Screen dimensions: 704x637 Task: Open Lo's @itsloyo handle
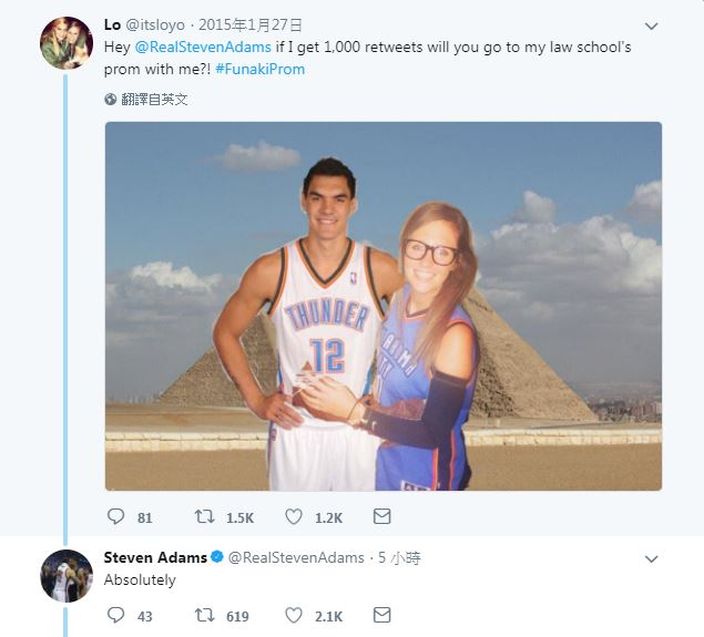[x=155, y=25]
